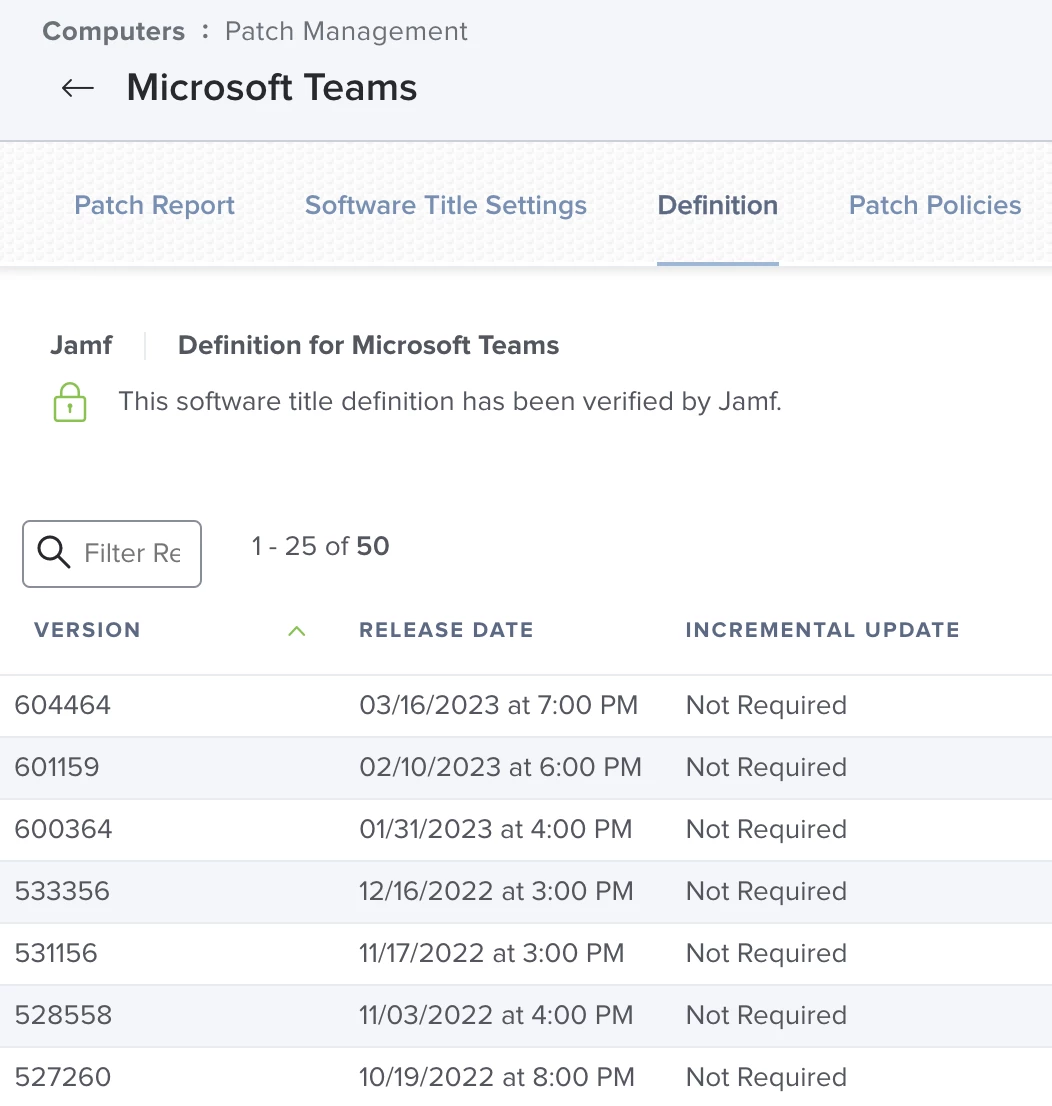Select version 527260 row
1052x1106 pixels.
click(x=526, y=1077)
